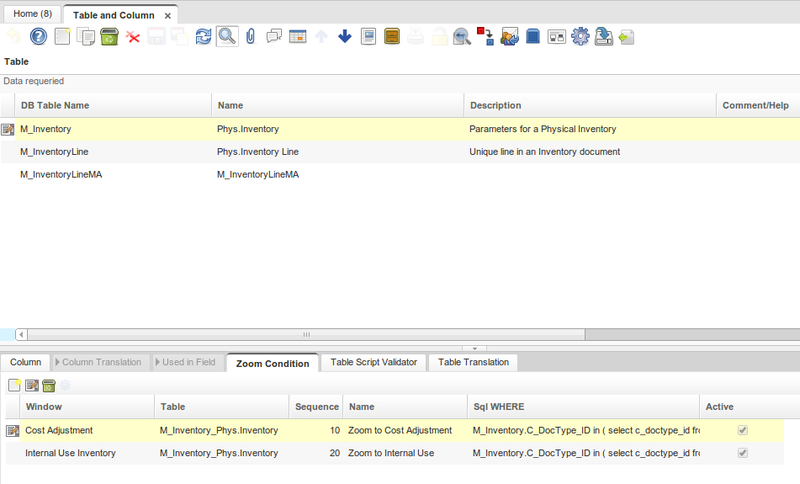
Task: Click the edit record icon beside M_Inventory row
Action: (x=8, y=129)
